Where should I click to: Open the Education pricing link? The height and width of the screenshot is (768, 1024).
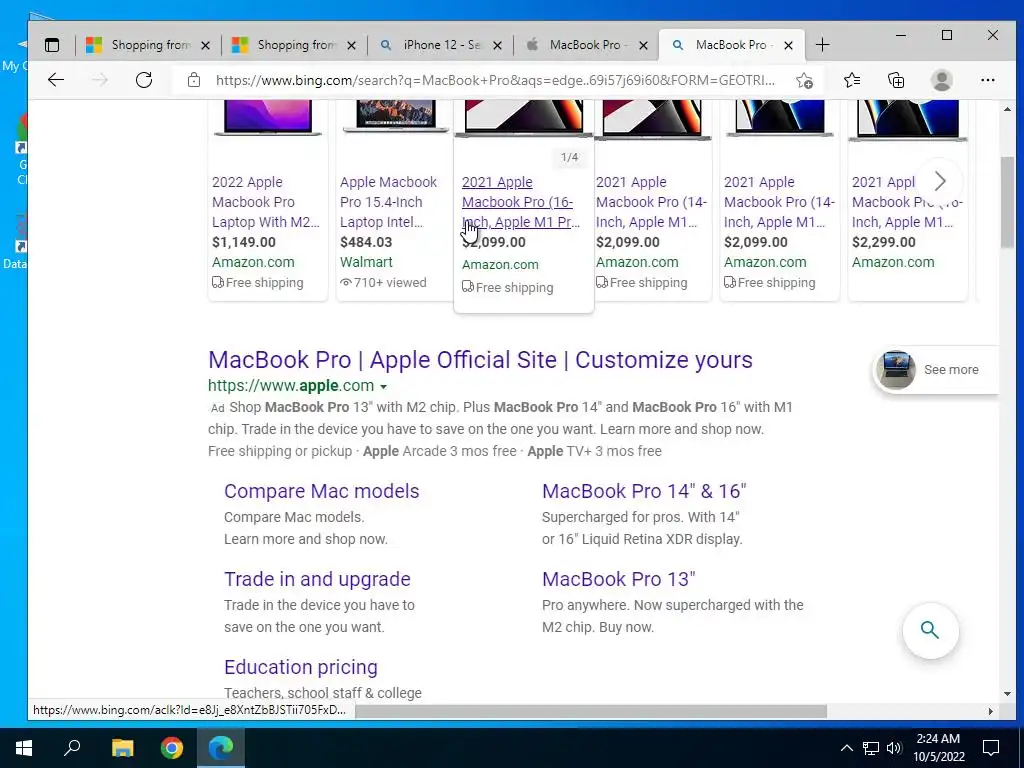[x=300, y=667]
